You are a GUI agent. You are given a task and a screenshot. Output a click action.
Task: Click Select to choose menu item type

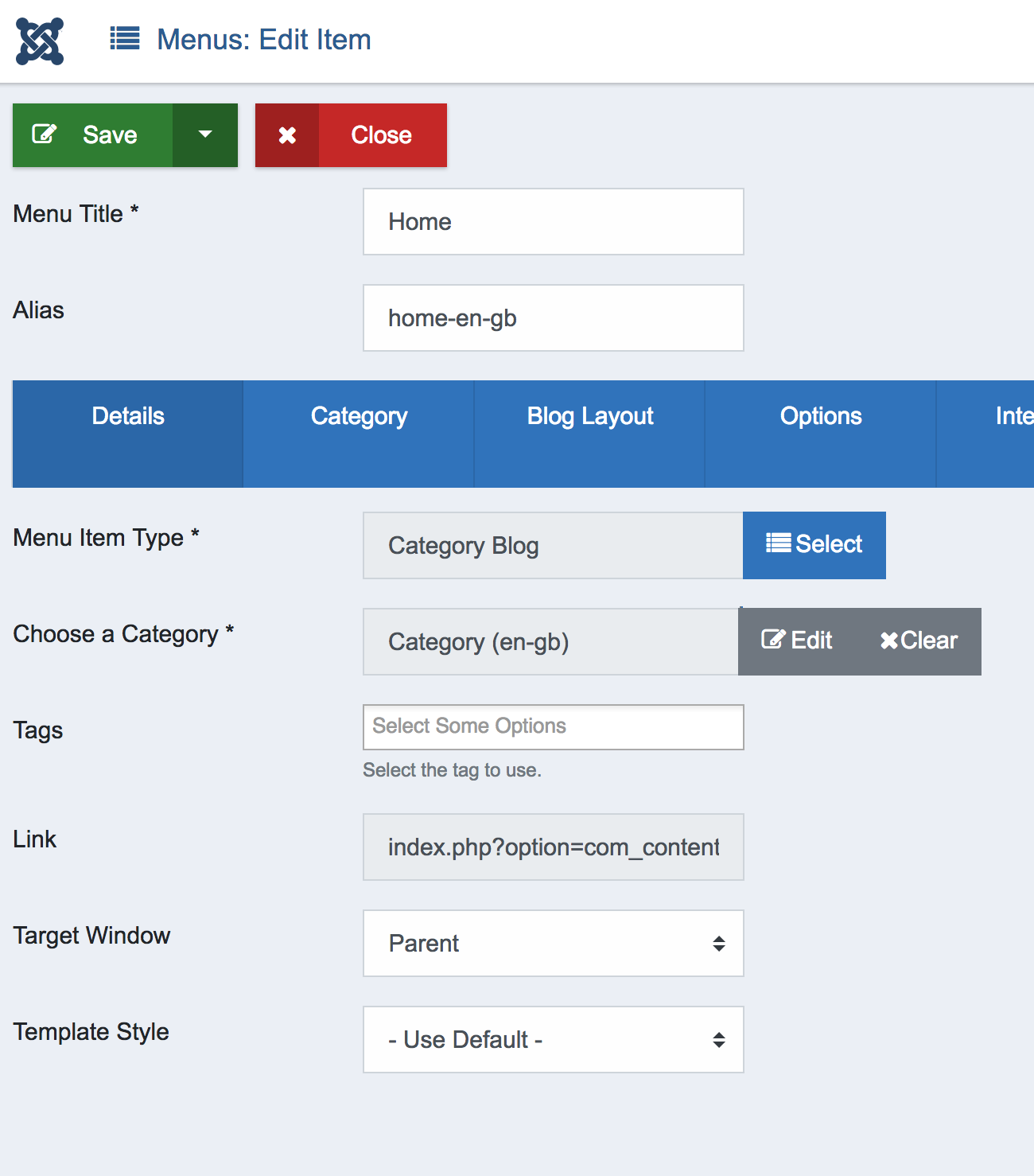814,545
